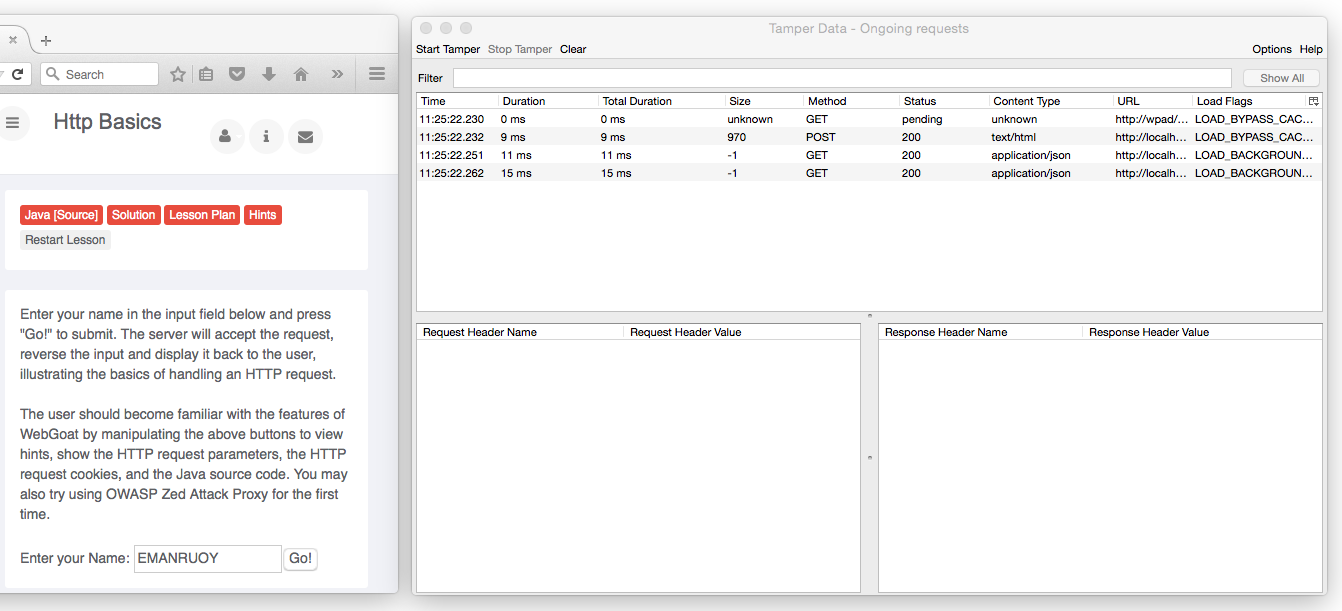1342x611 pixels.
Task: Open the WebGoat info icon
Action: [266, 137]
